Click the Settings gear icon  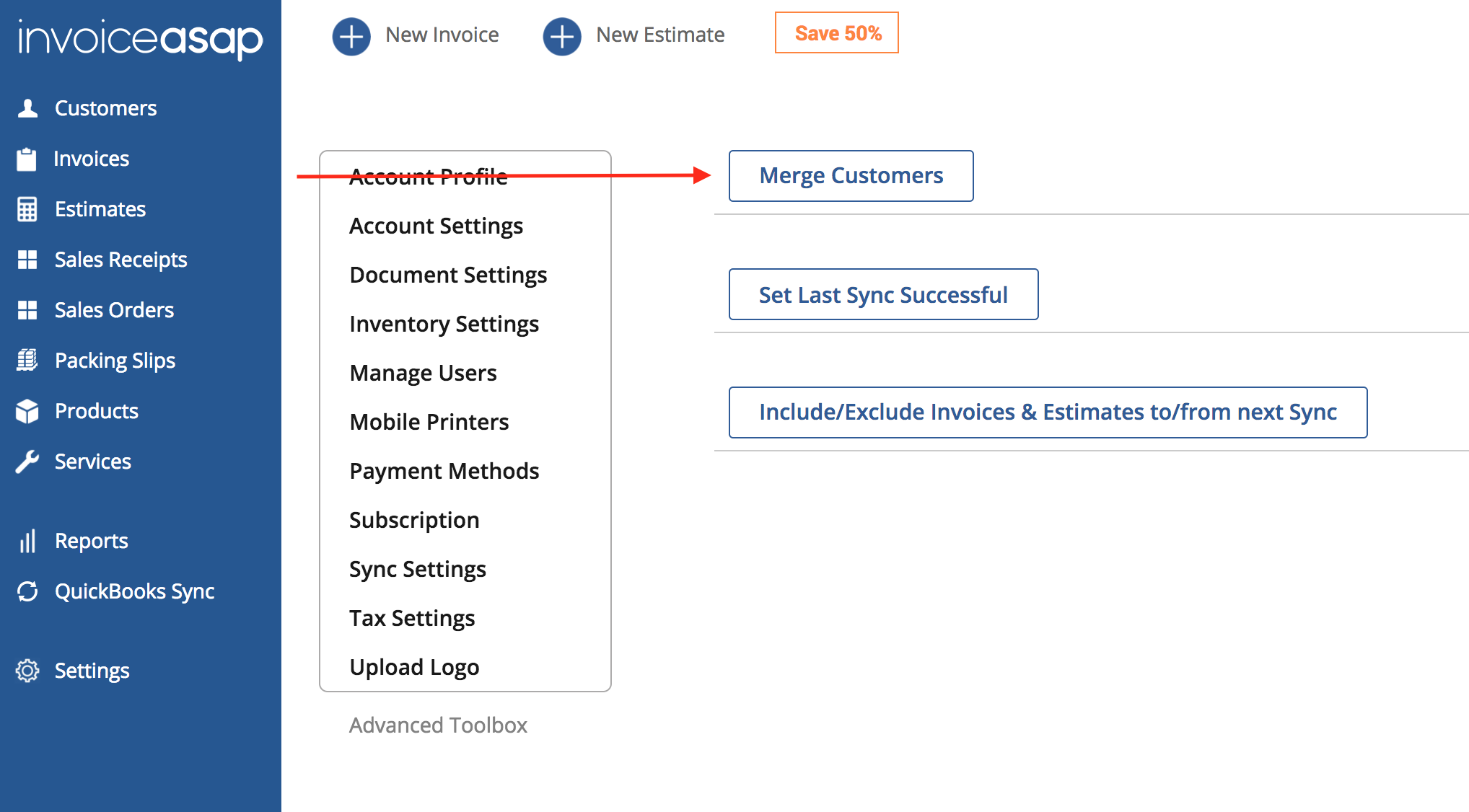point(27,671)
